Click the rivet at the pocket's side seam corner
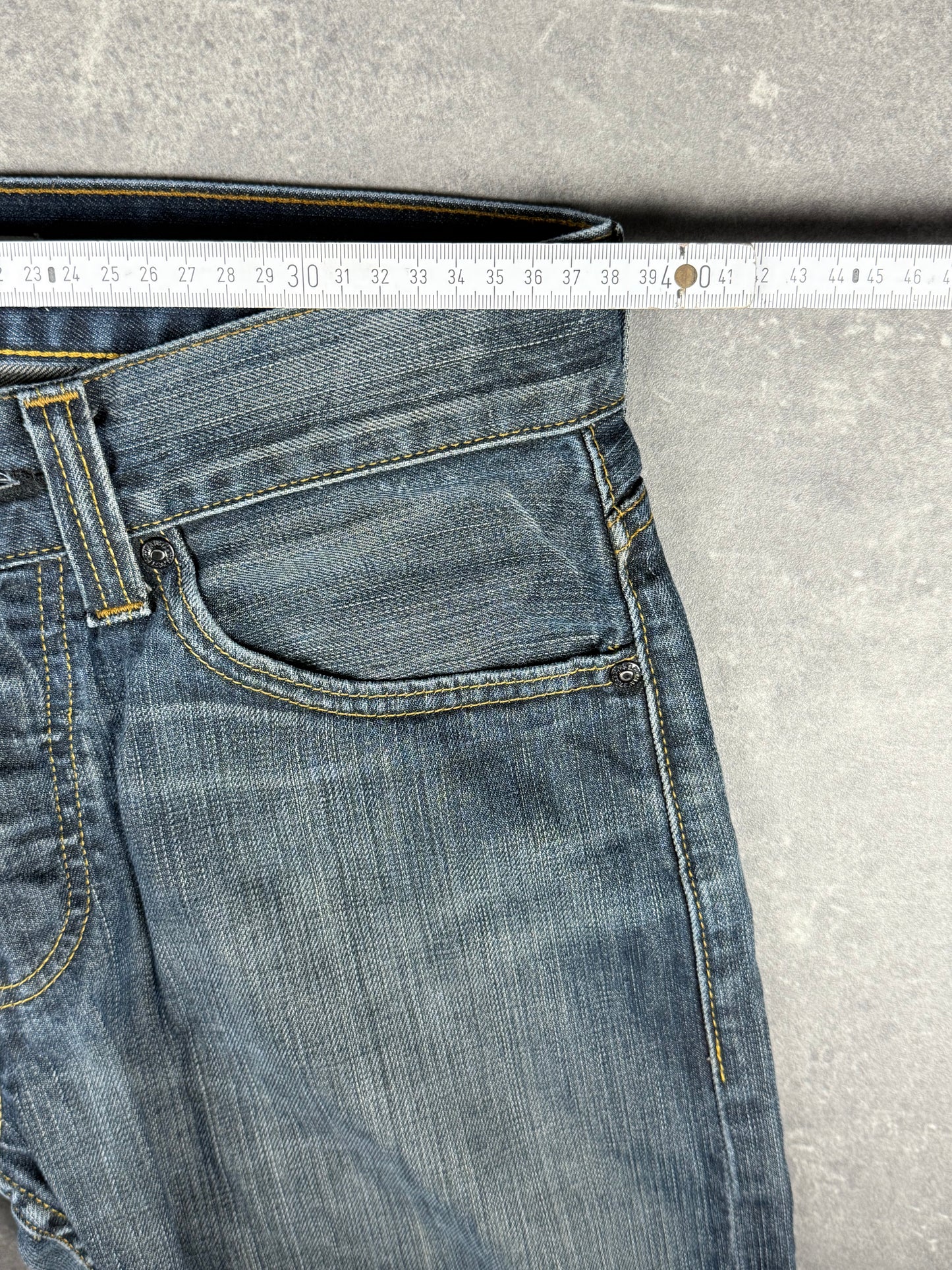This screenshot has height=1270, width=952. point(626,674)
